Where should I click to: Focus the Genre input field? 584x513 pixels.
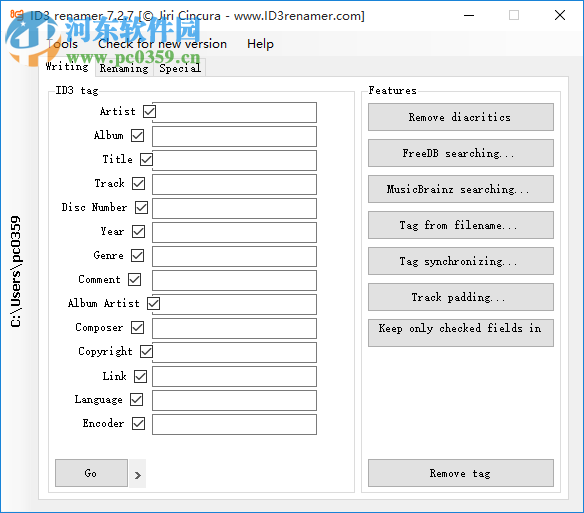[x=234, y=256]
